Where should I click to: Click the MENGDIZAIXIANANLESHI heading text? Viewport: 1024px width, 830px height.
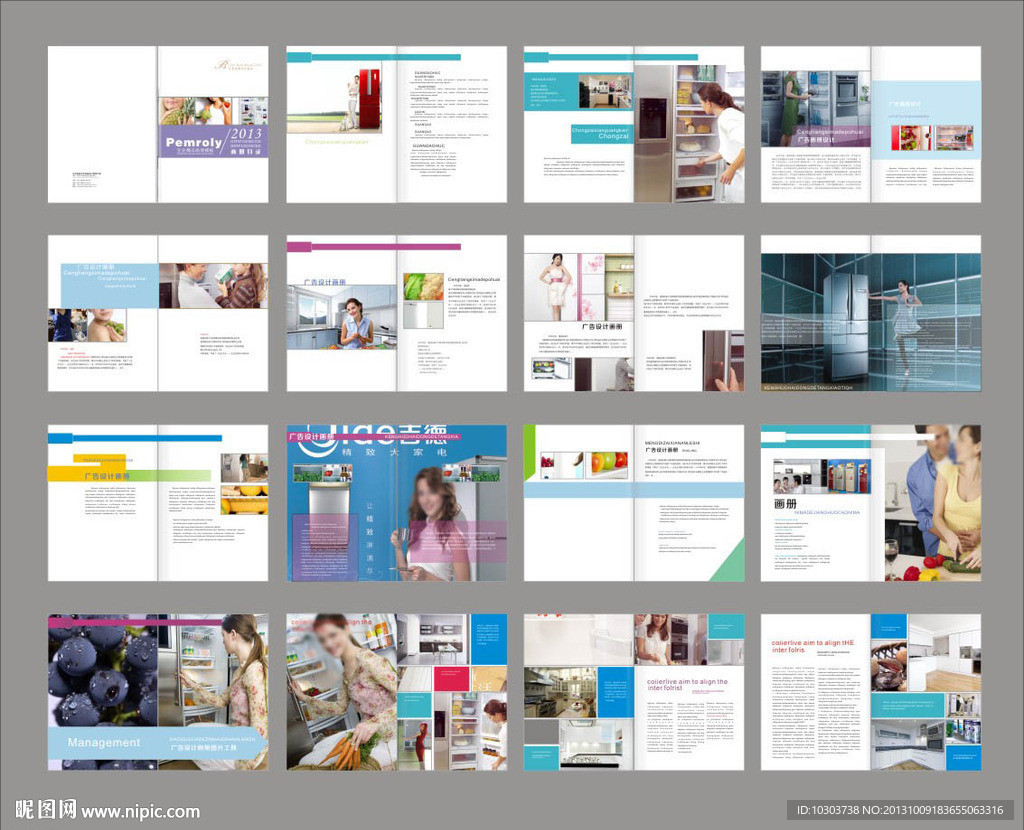pyautogui.click(x=671, y=443)
